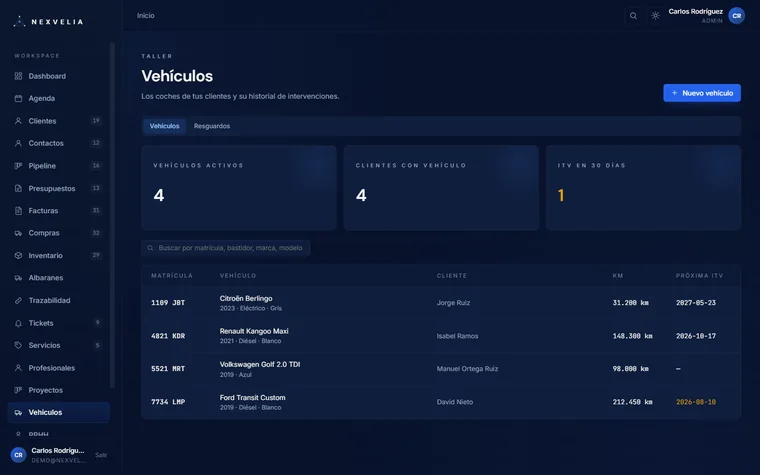Click the sidebar vertical scrollbar
Image resolution: width=760 pixels, height=475 pixels.
coord(112,216)
